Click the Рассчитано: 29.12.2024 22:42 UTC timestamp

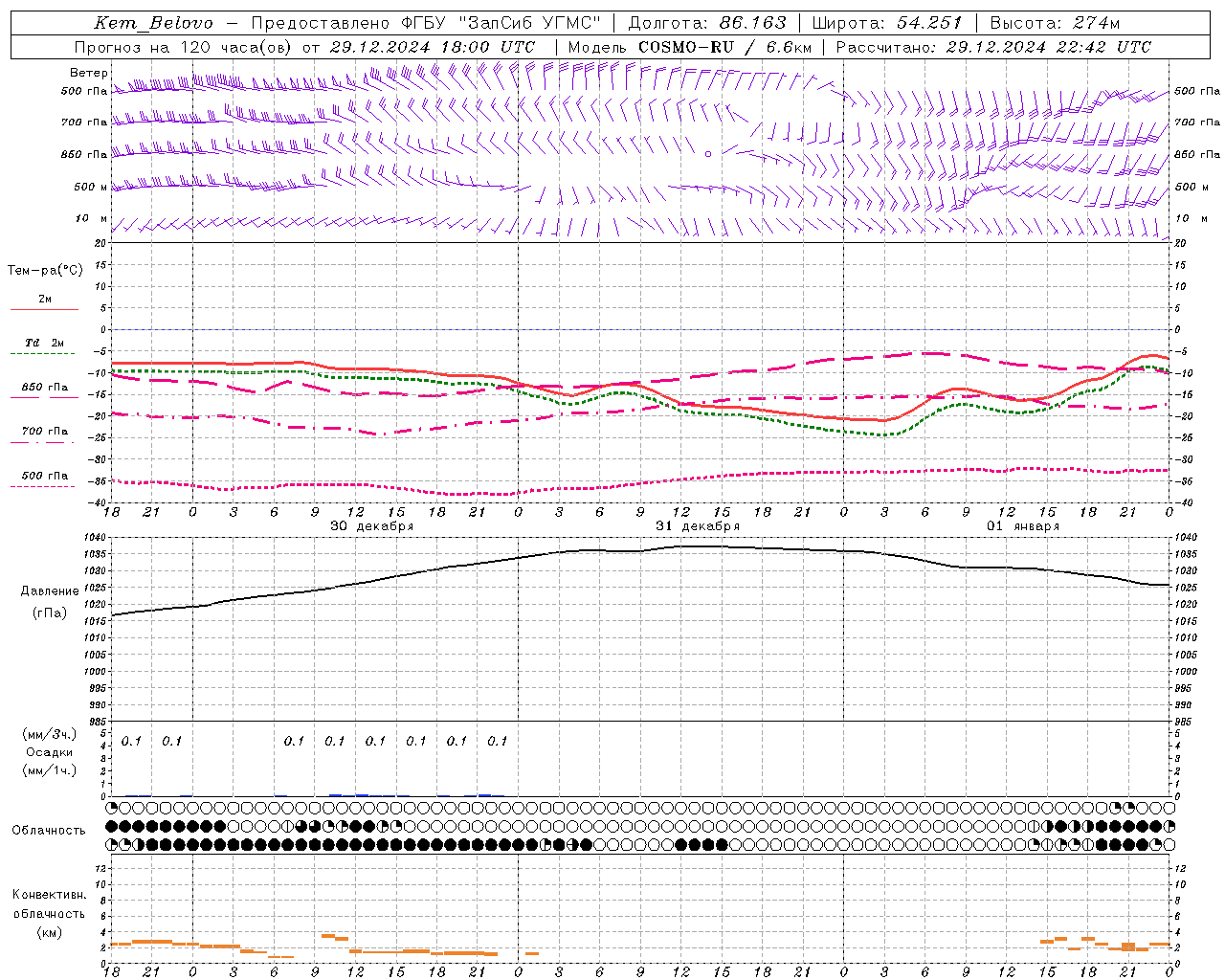pos(993,47)
